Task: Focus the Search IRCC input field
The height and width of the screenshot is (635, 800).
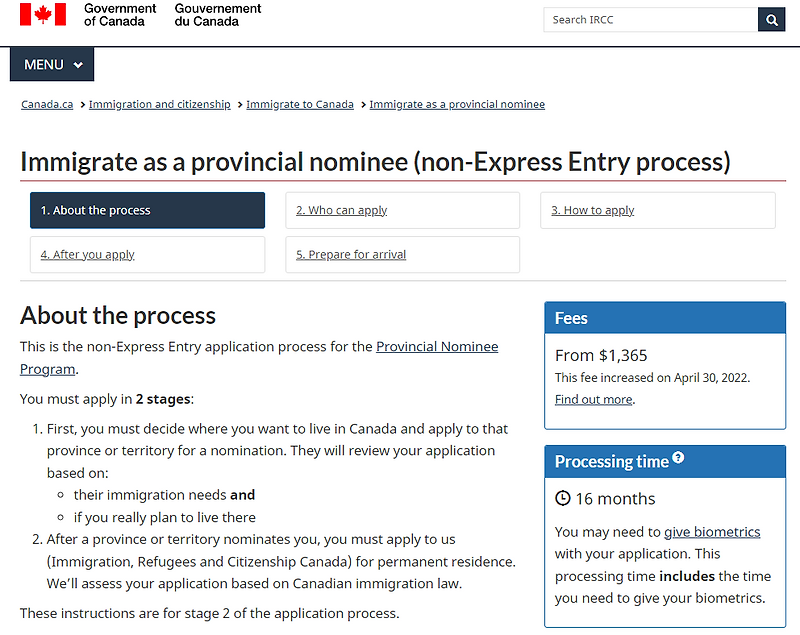Action: point(651,20)
